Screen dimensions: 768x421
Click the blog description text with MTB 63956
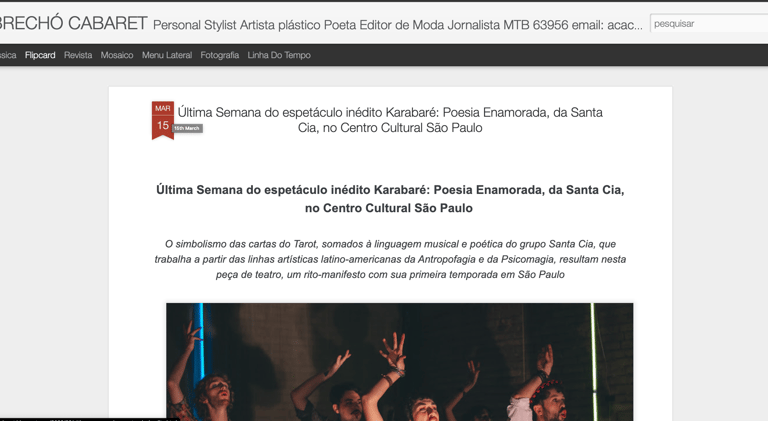pos(397,25)
